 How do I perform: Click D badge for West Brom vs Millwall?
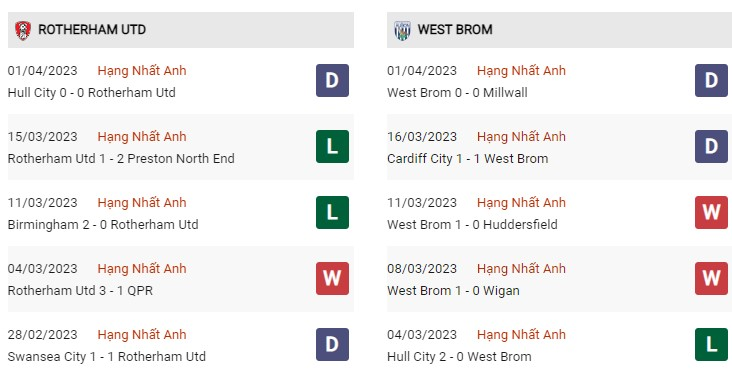[711, 80]
